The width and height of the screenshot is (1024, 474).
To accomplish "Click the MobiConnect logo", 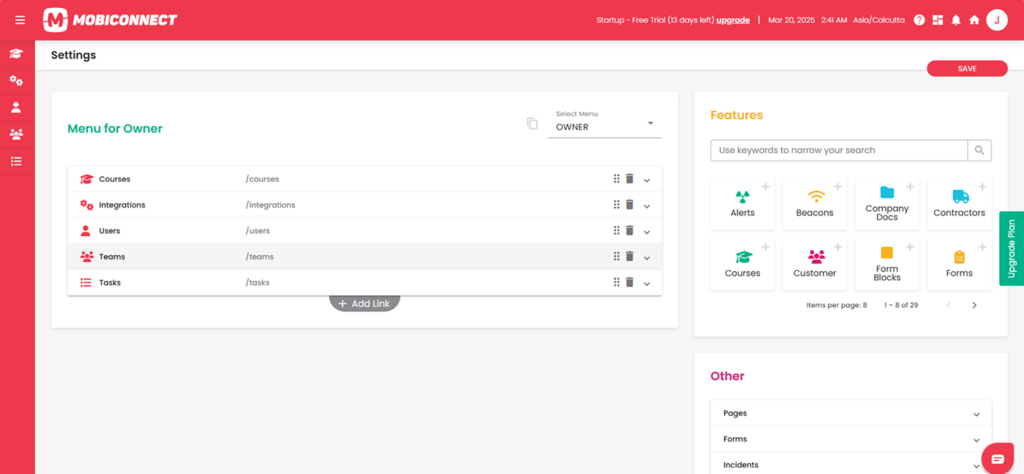I will [110, 20].
